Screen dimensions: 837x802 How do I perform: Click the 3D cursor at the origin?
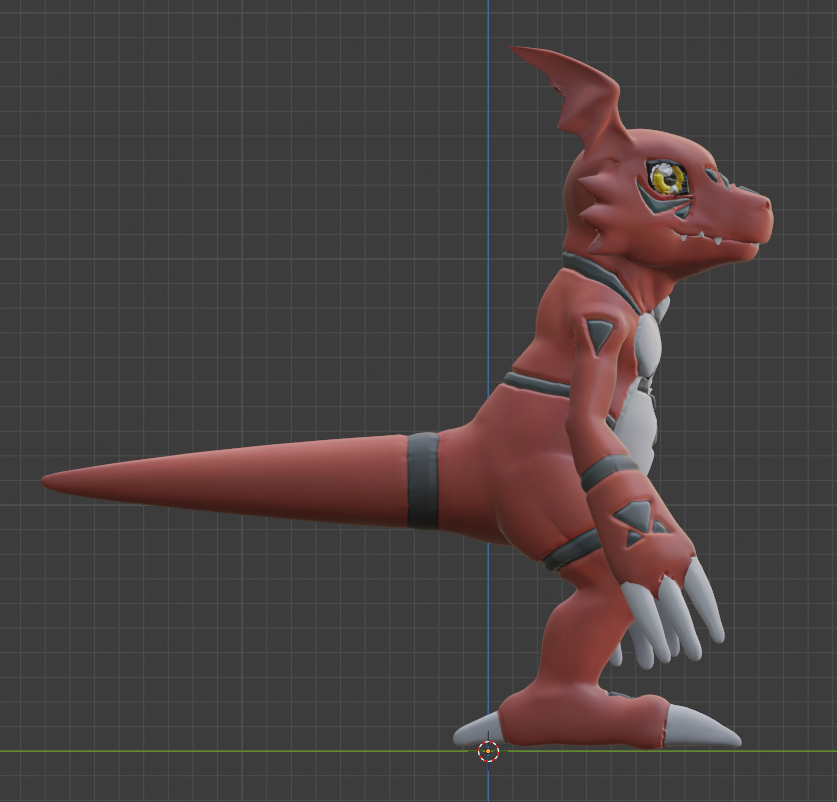click(x=487, y=753)
